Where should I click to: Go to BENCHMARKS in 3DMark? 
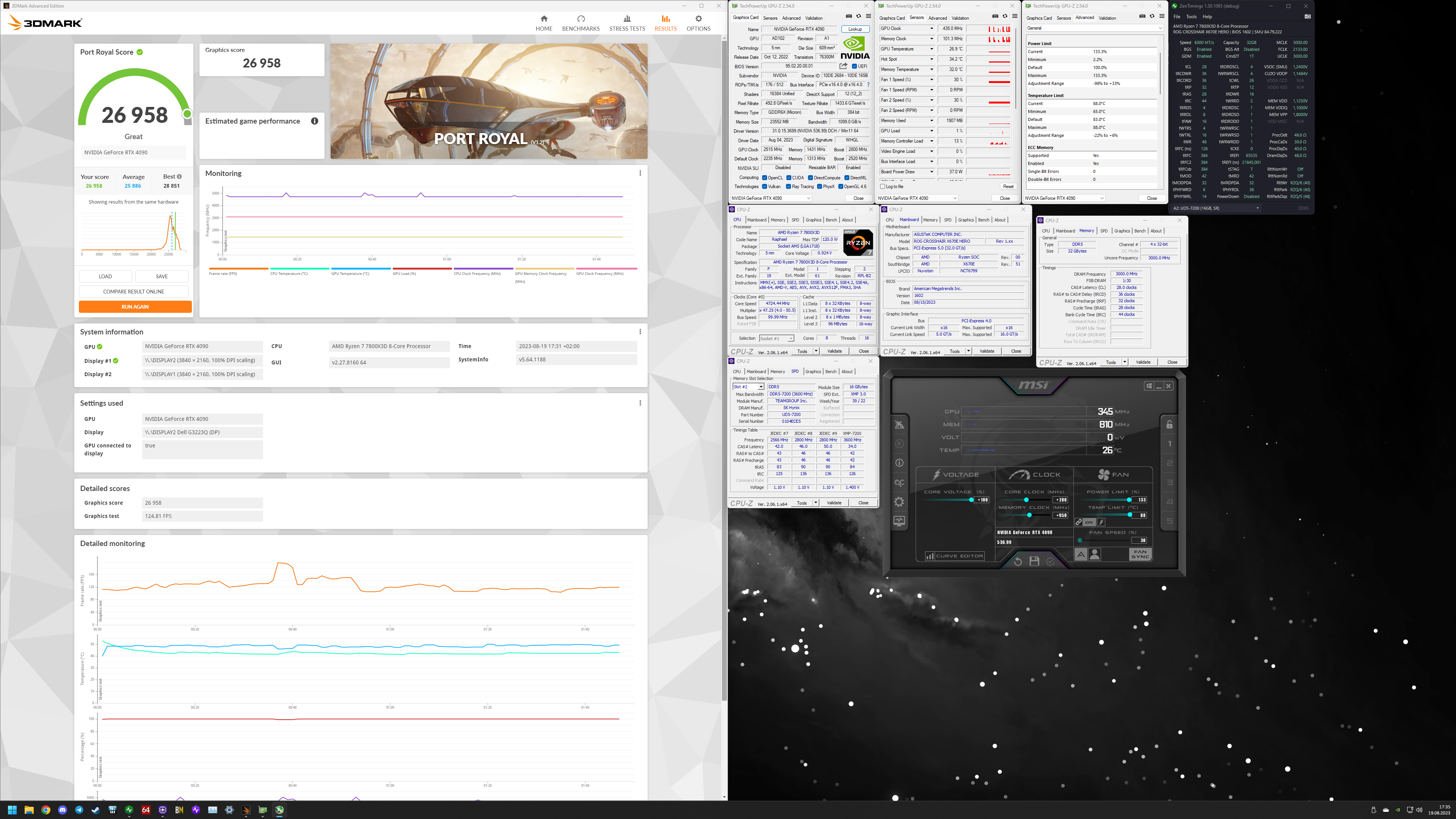(581, 23)
